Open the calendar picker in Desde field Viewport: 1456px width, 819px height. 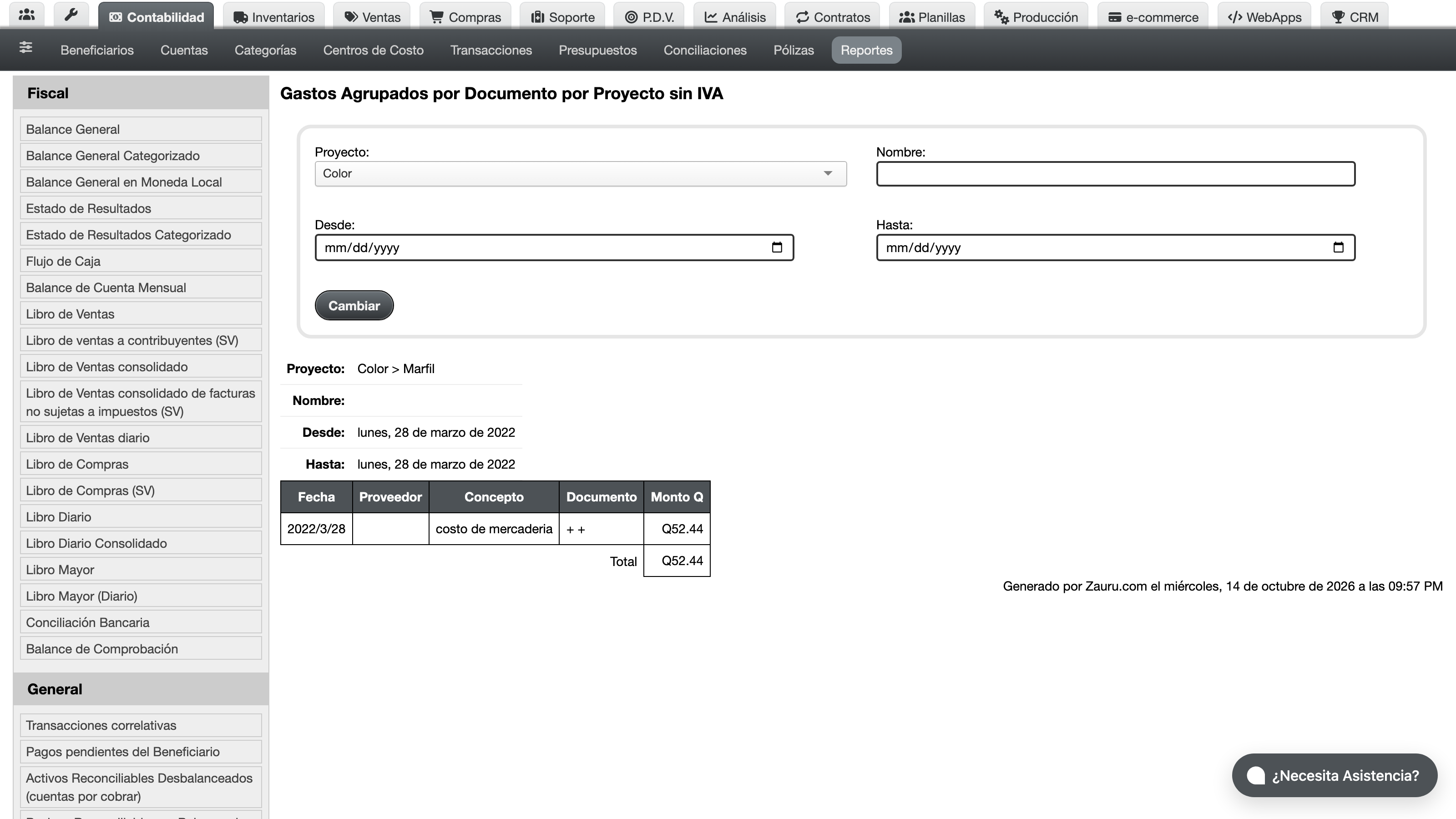tap(777, 247)
